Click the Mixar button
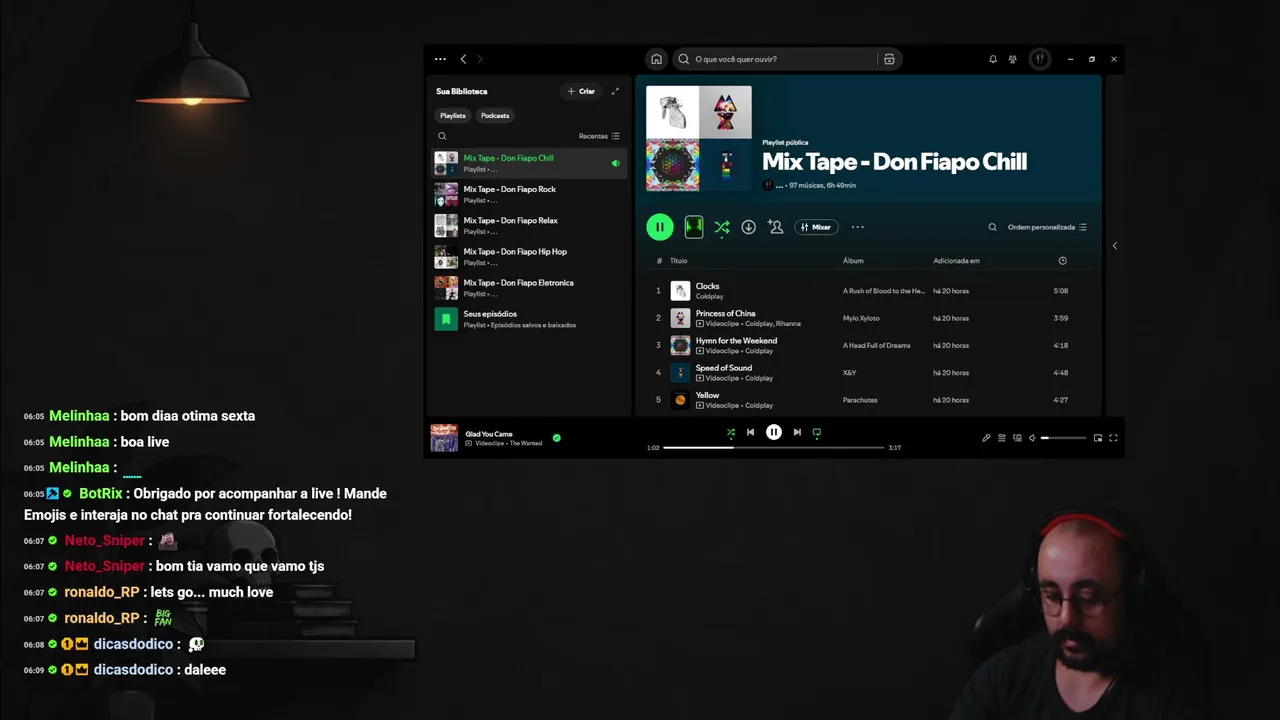 (x=816, y=227)
